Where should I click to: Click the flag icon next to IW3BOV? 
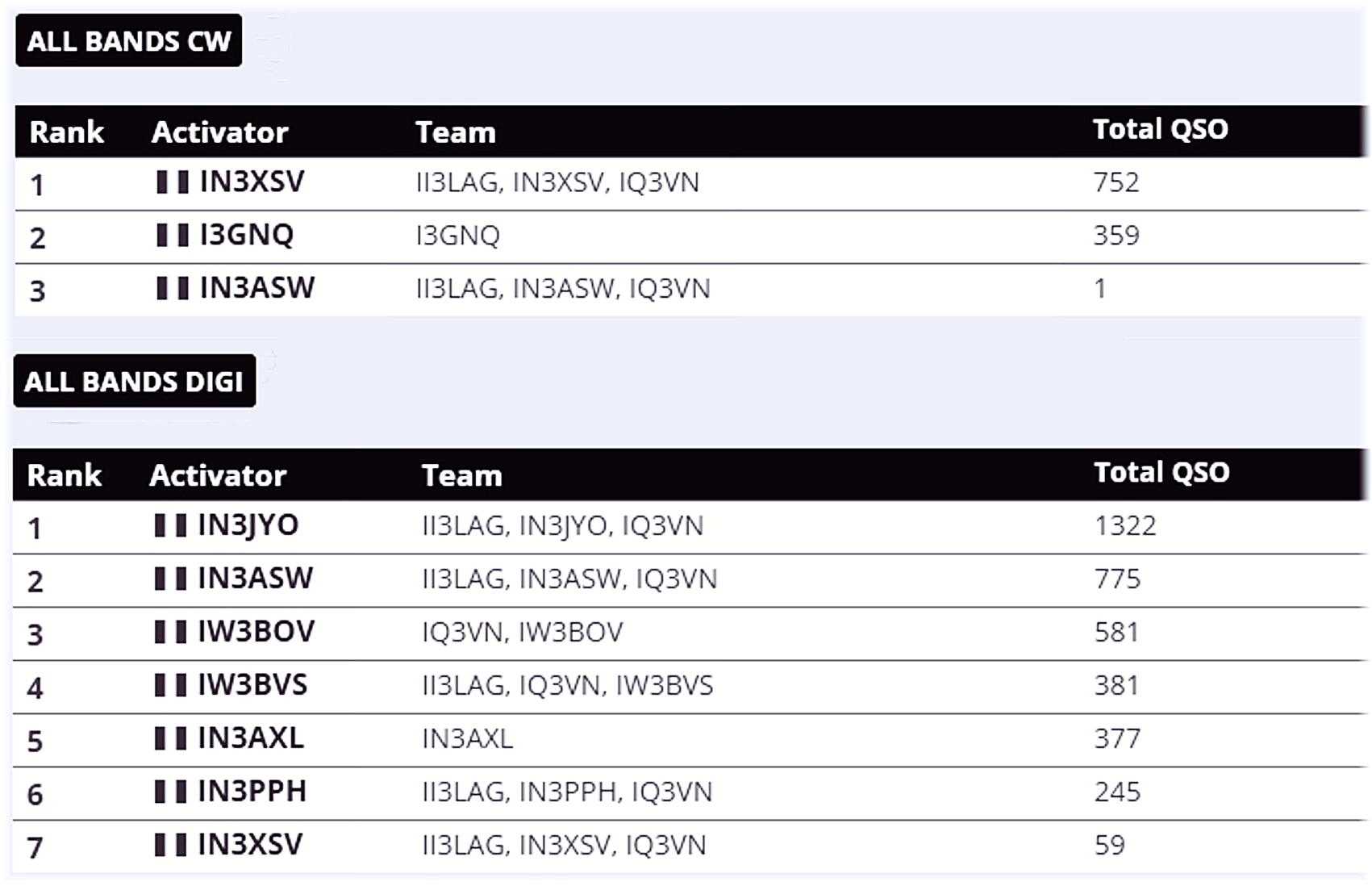pos(171,633)
